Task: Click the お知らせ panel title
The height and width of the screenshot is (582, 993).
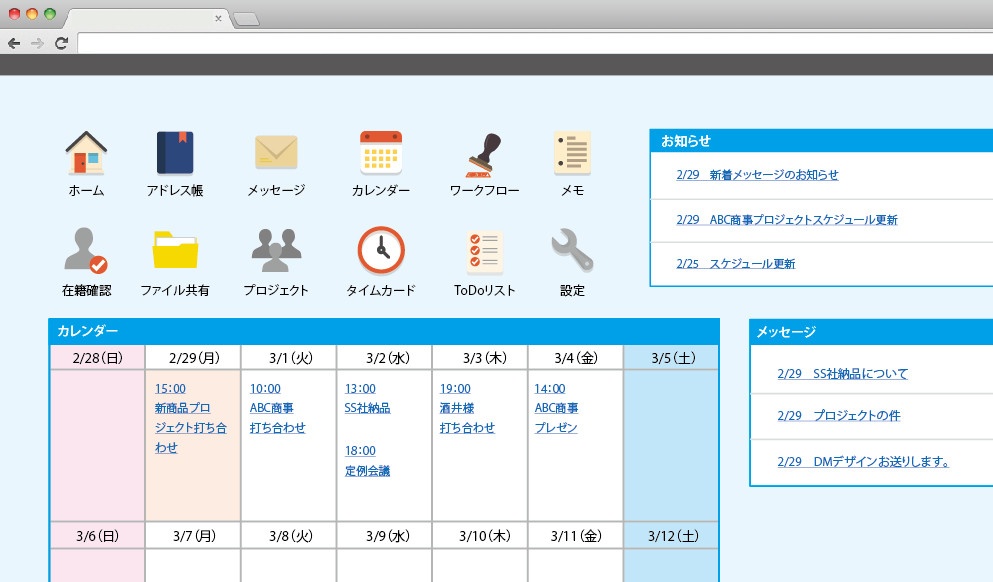Action: [685, 141]
